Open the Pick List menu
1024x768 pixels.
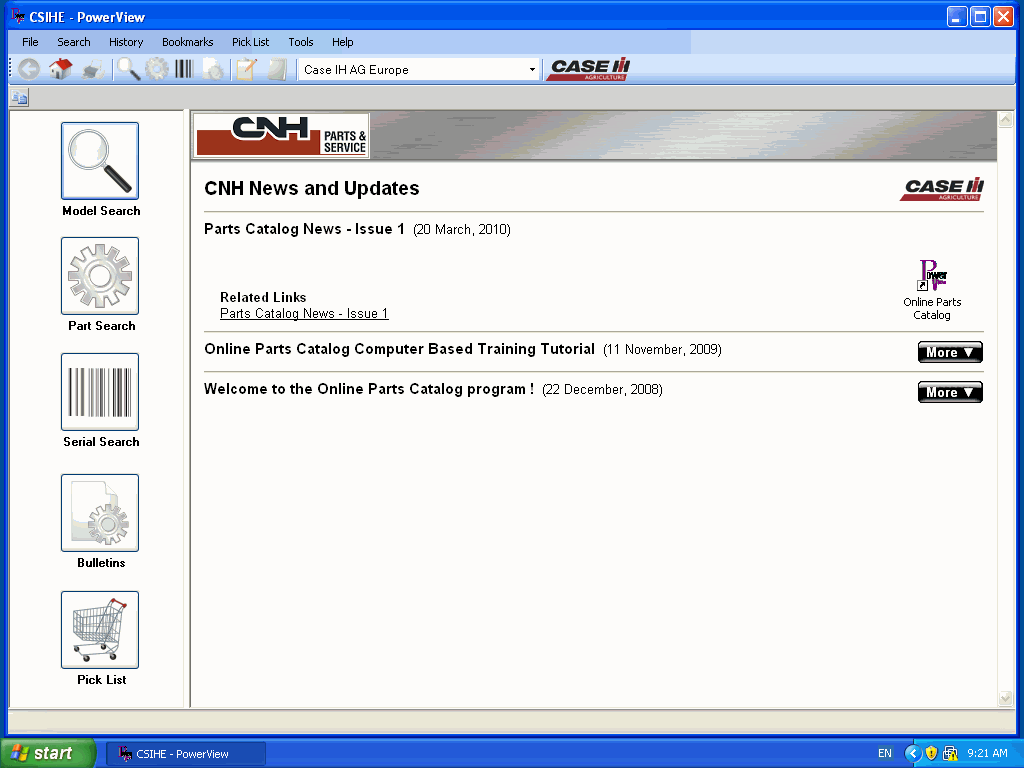click(251, 42)
